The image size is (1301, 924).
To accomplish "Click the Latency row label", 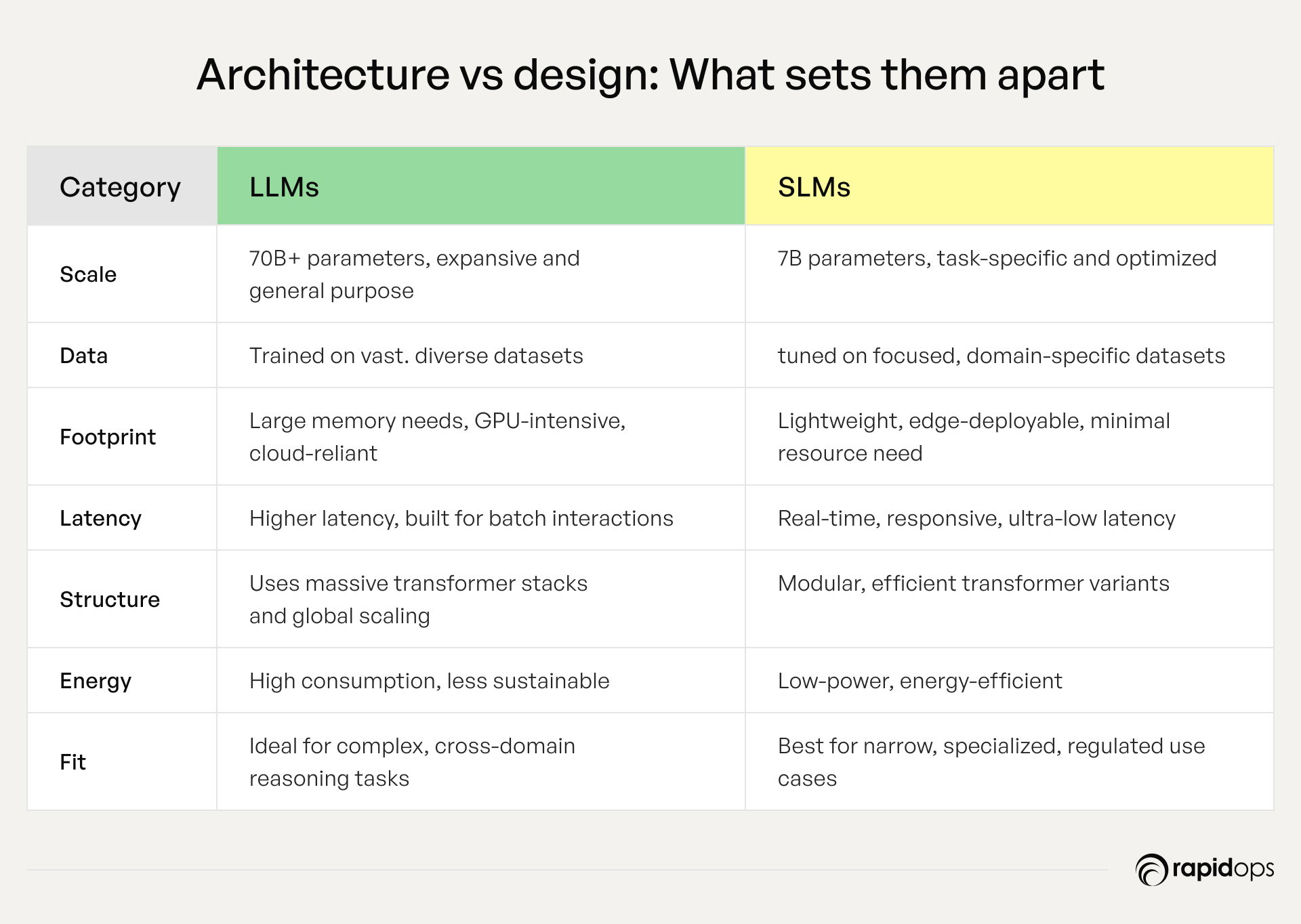I will pos(100,518).
